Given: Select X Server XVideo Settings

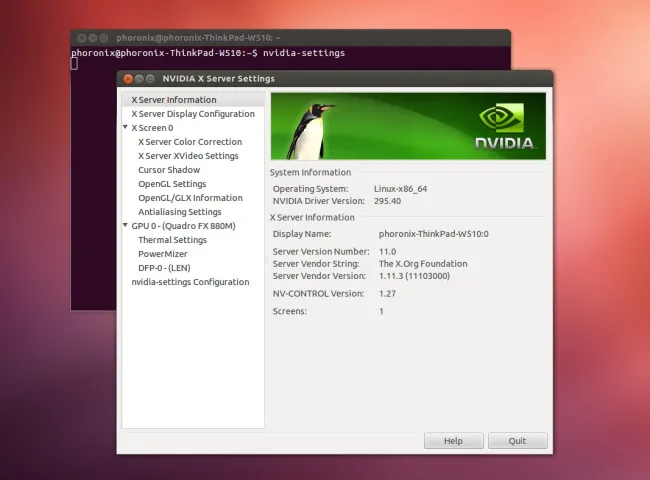Looking at the screenshot, I should 188,156.
